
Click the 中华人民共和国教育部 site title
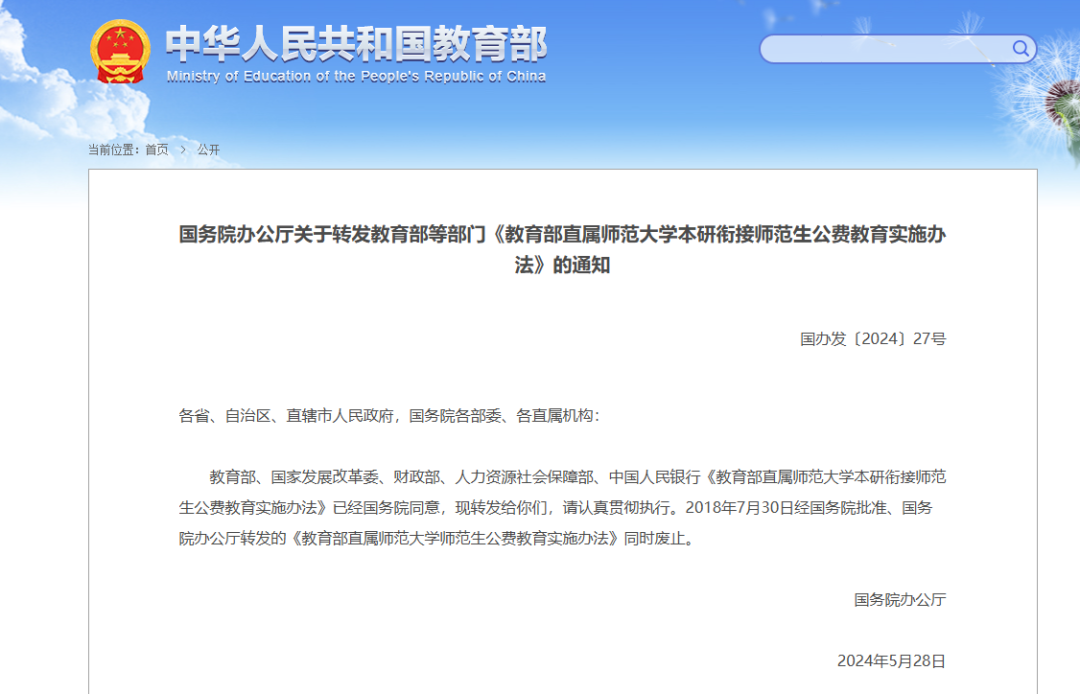pyautogui.click(x=356, y=43)
